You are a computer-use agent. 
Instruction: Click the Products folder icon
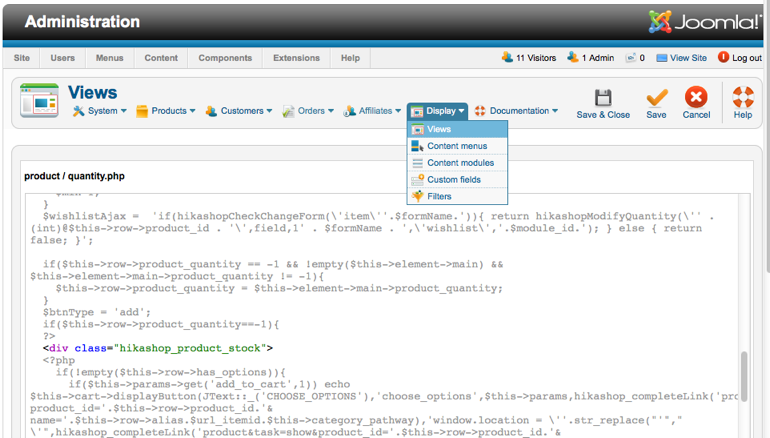point(142,111)
